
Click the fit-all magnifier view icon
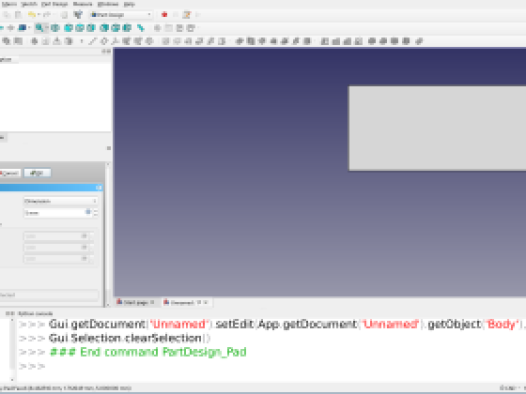tap(39, 28)
